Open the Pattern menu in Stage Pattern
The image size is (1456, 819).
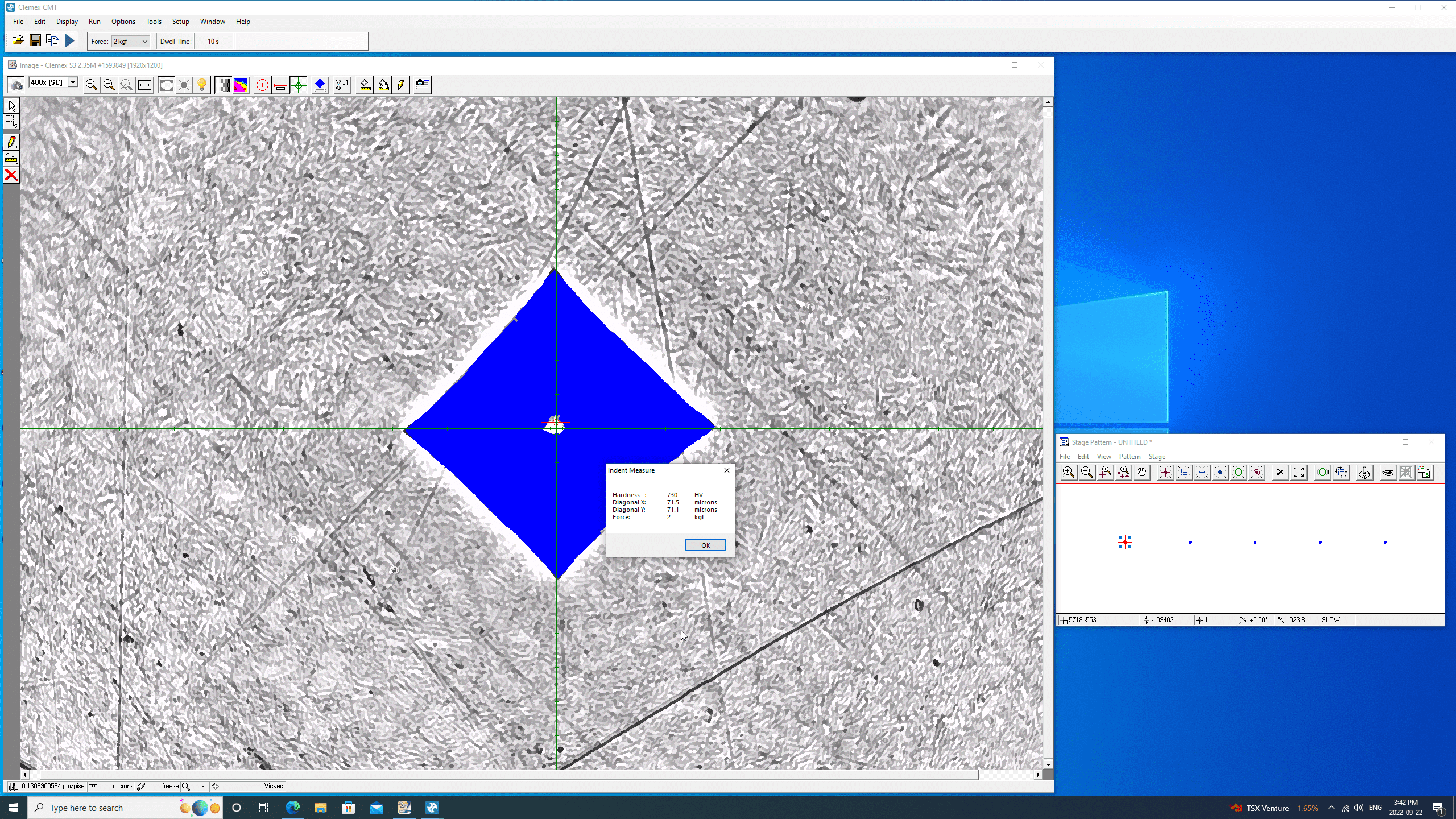click(x=1130, y=457)
